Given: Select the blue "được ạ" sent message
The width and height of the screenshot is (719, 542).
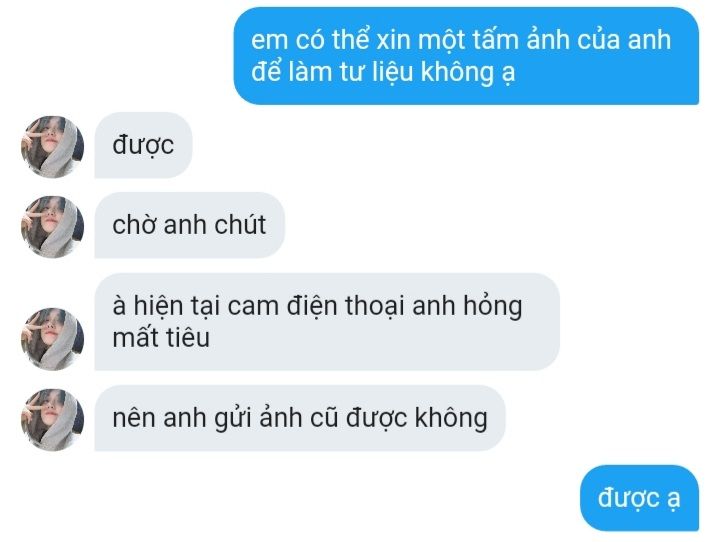Looking at the screenshot, I should pyautogui.click(x=639, y=498).
